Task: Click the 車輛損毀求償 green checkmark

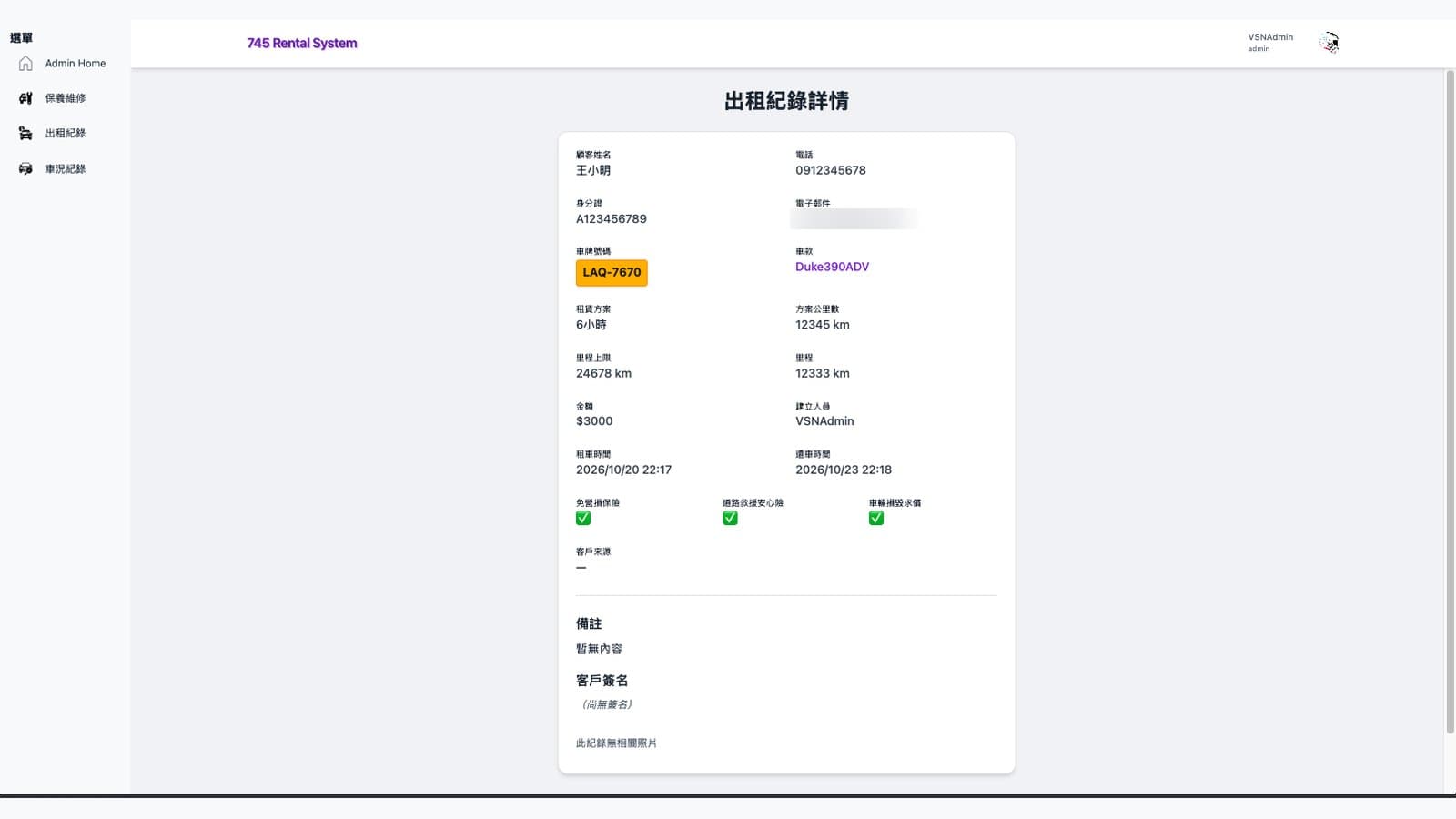Action: point(876,518)
